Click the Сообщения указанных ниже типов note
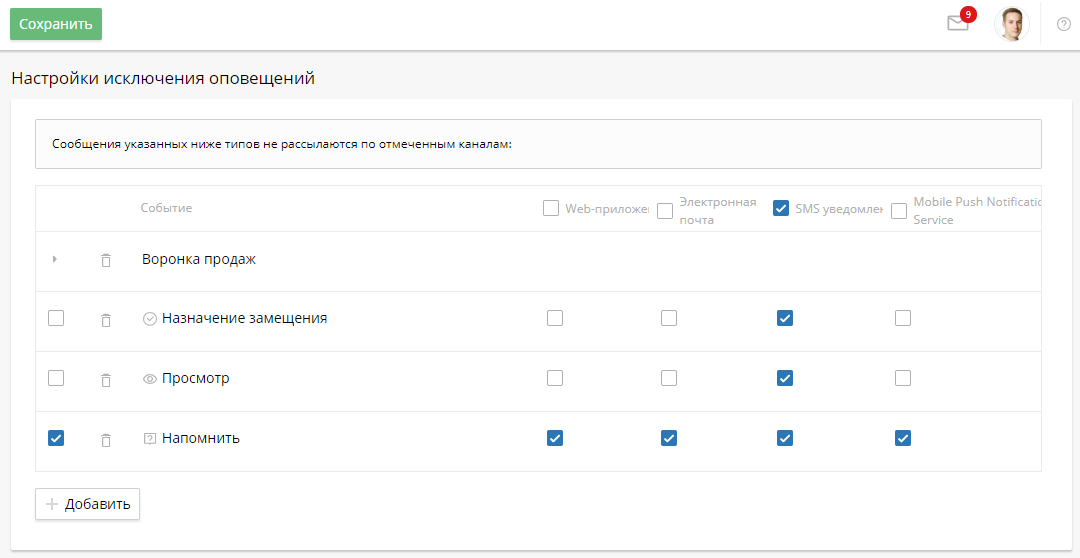Viewport: 1080px width, 558px height. pyautogui.click(x=282, y=145)
